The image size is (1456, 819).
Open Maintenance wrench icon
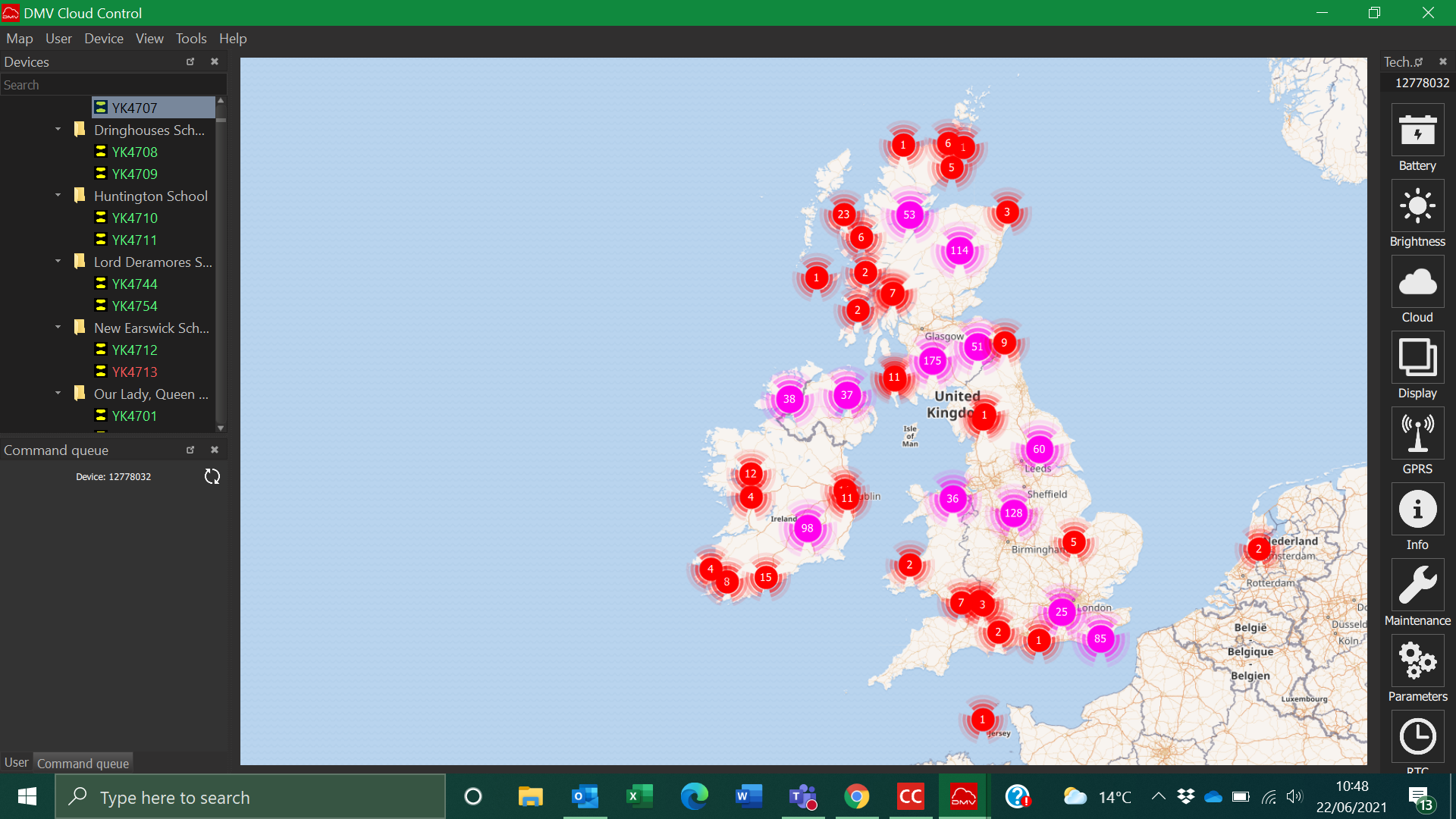[x=1417, y=585]
